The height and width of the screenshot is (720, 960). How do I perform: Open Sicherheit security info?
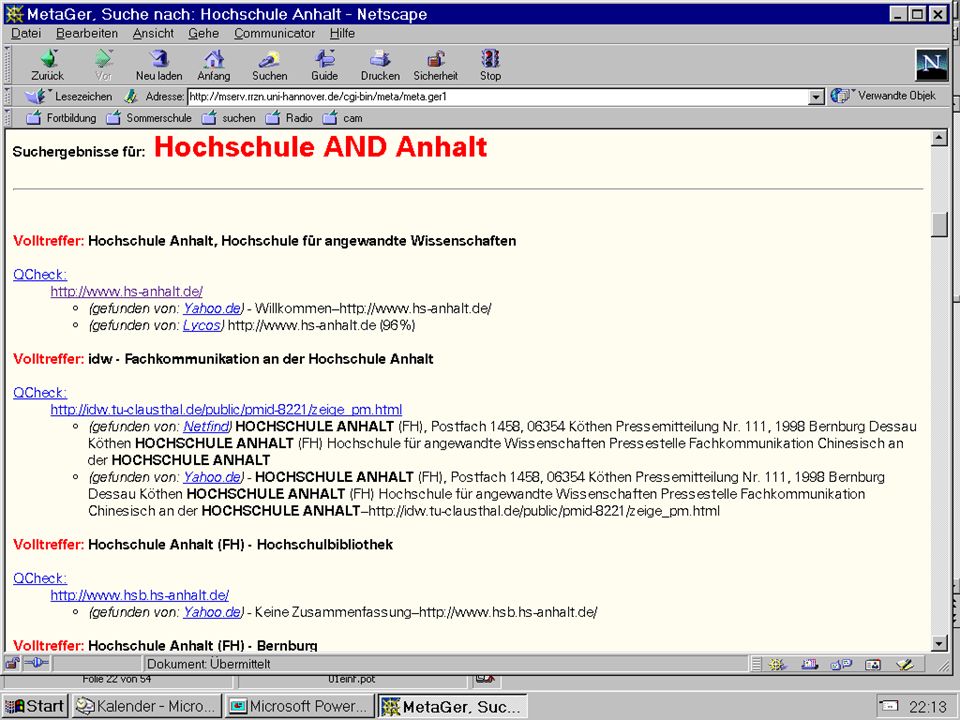[x=435, y=65]
